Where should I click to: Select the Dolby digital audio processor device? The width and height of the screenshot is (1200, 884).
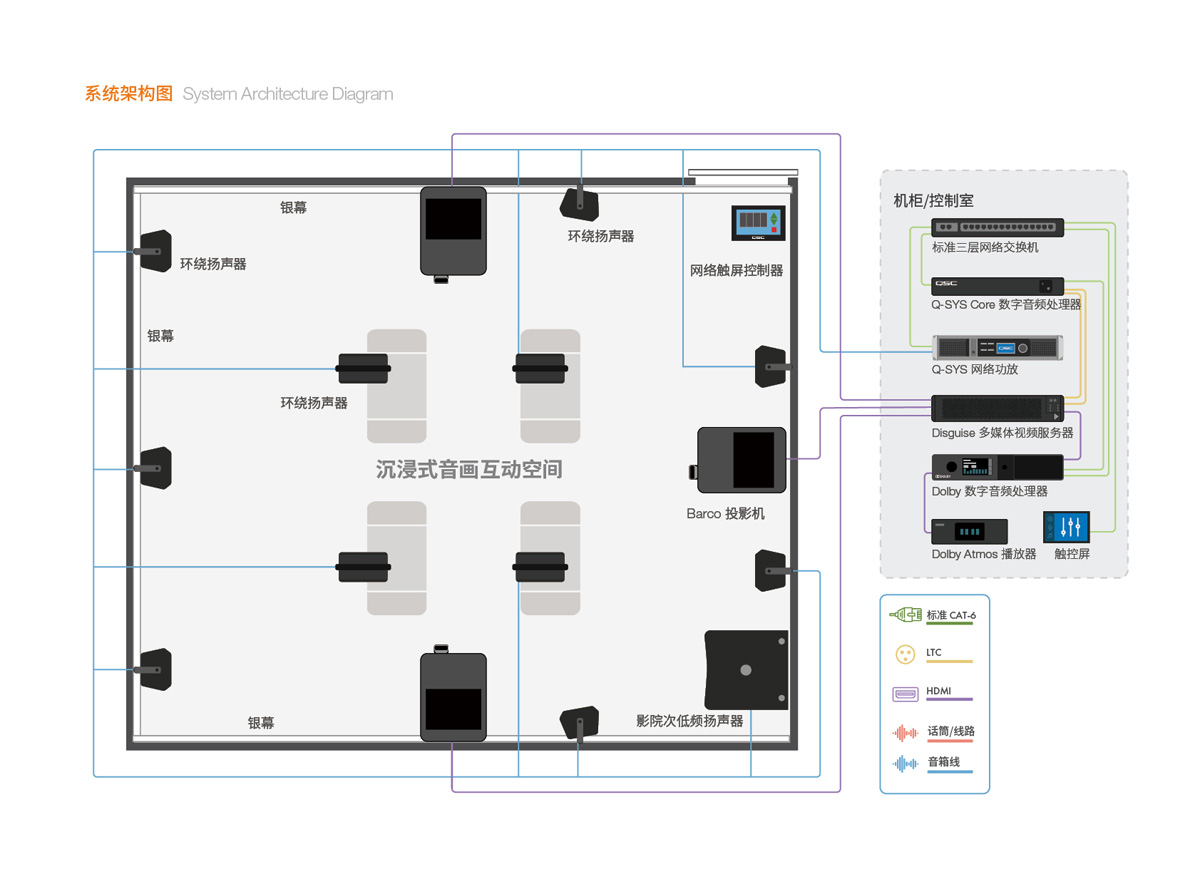pyautogui.click(x=998, y=468)
